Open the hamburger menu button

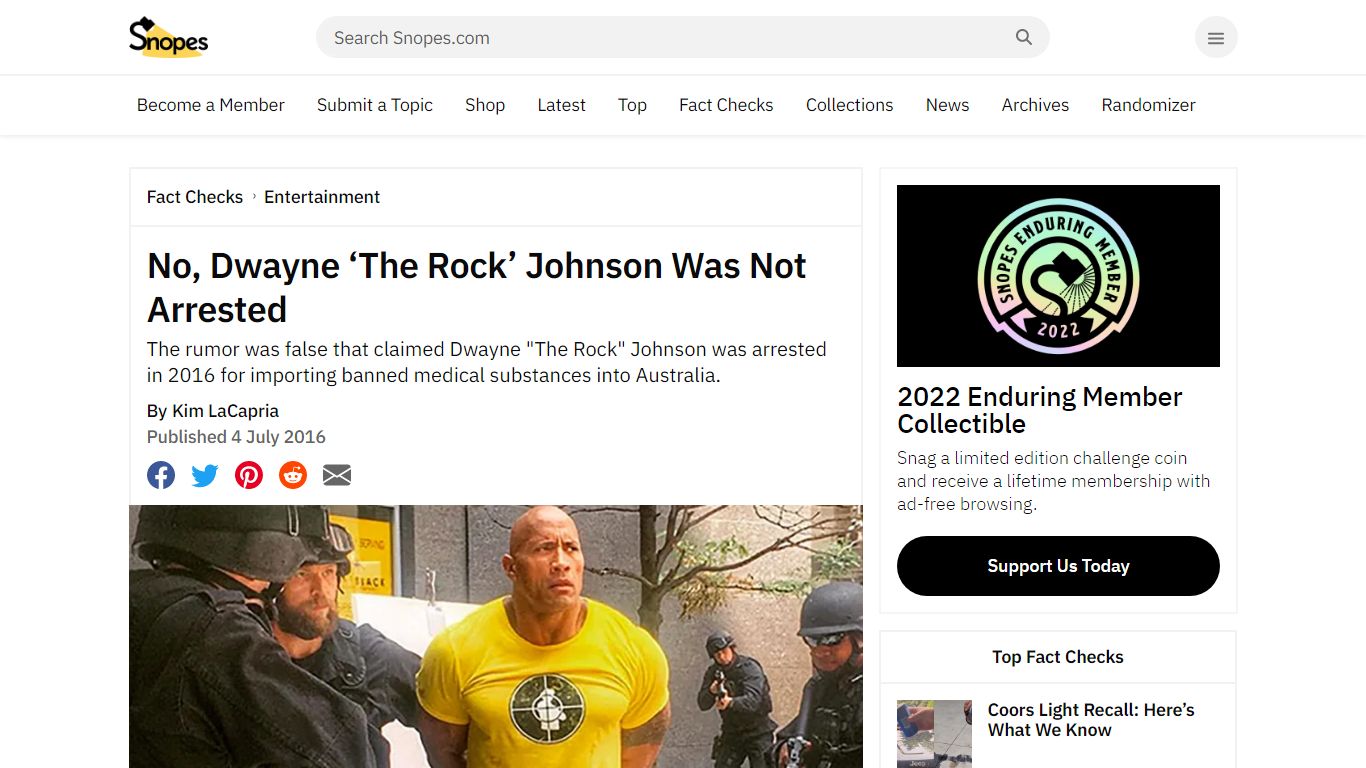tap(1216, 38)
